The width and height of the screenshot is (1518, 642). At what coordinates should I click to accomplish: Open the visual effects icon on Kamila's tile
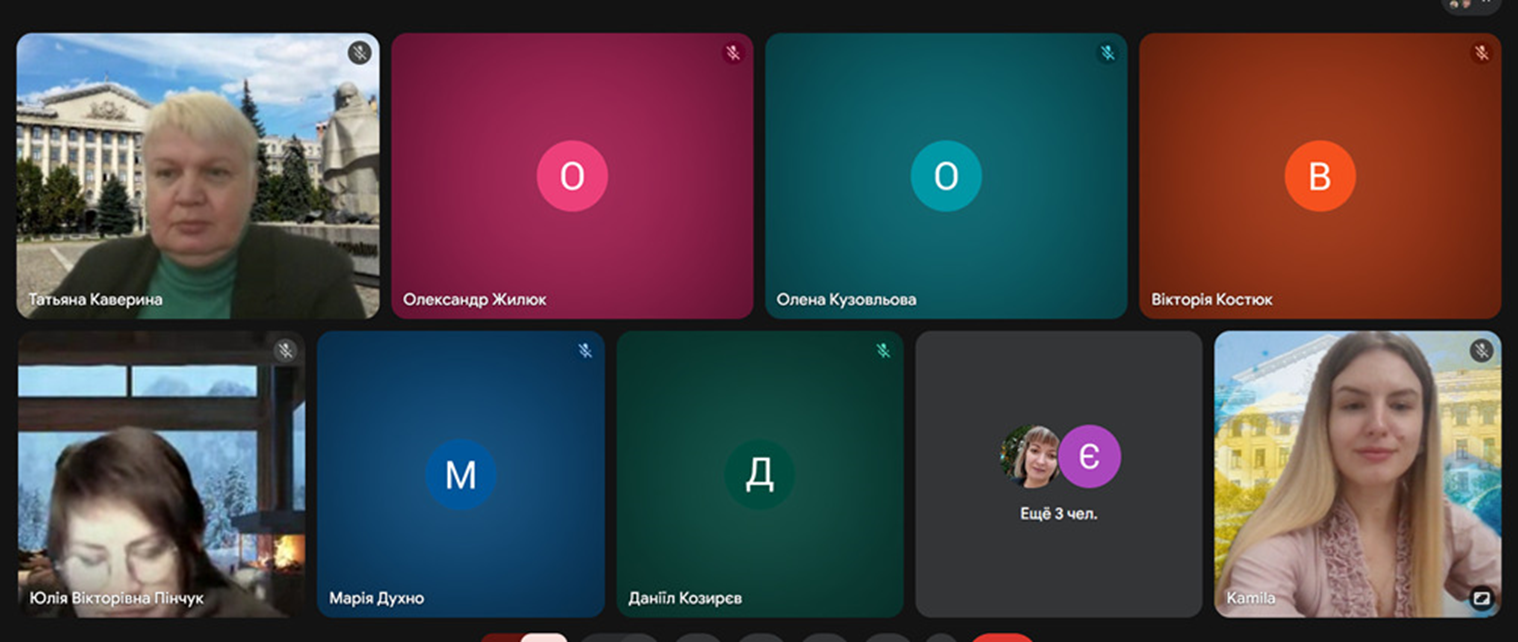(1481, 598)
